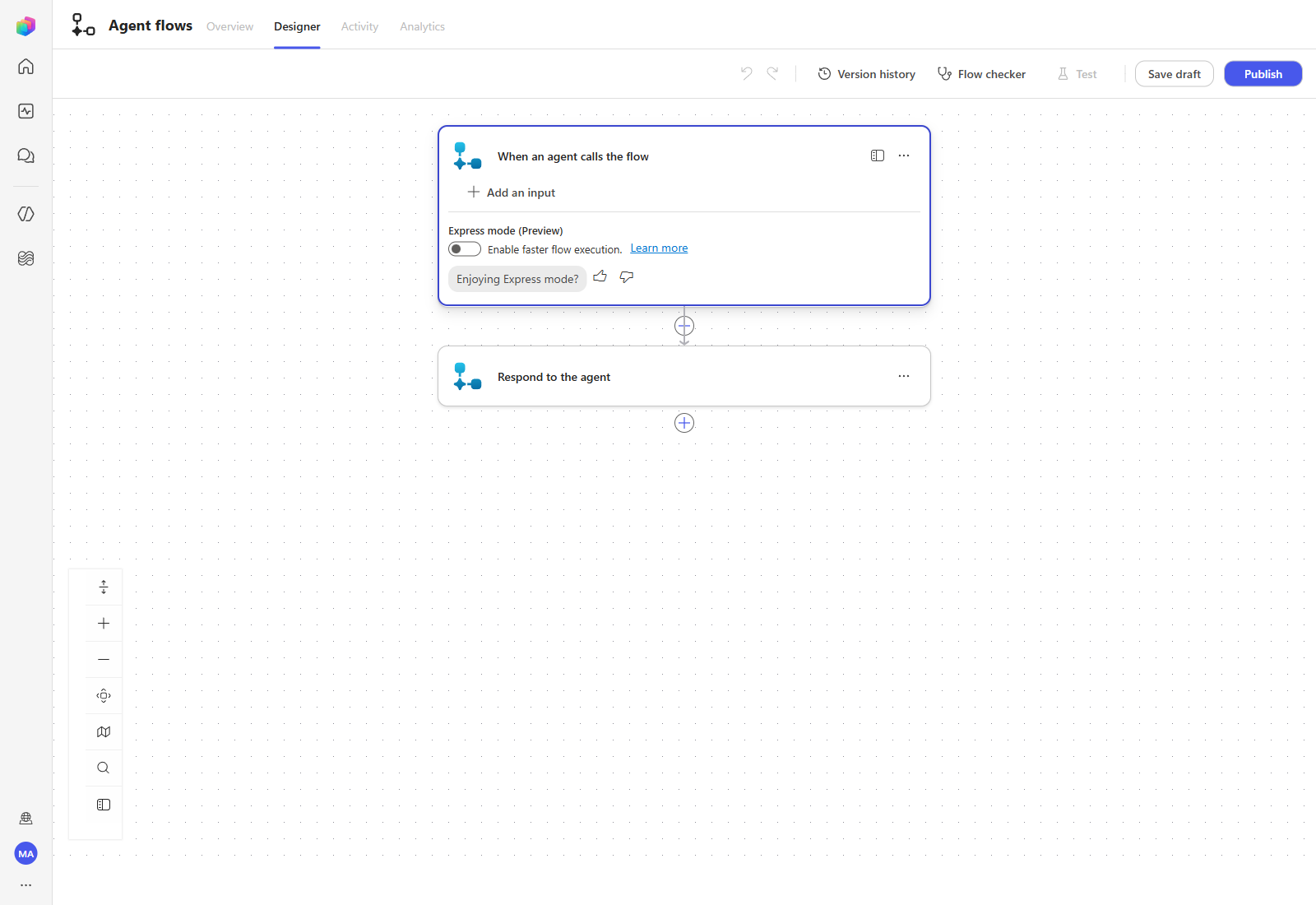Give thumbs down for Express mode
This screenshot has height=905, width=1316.
[x=627, y=277]
